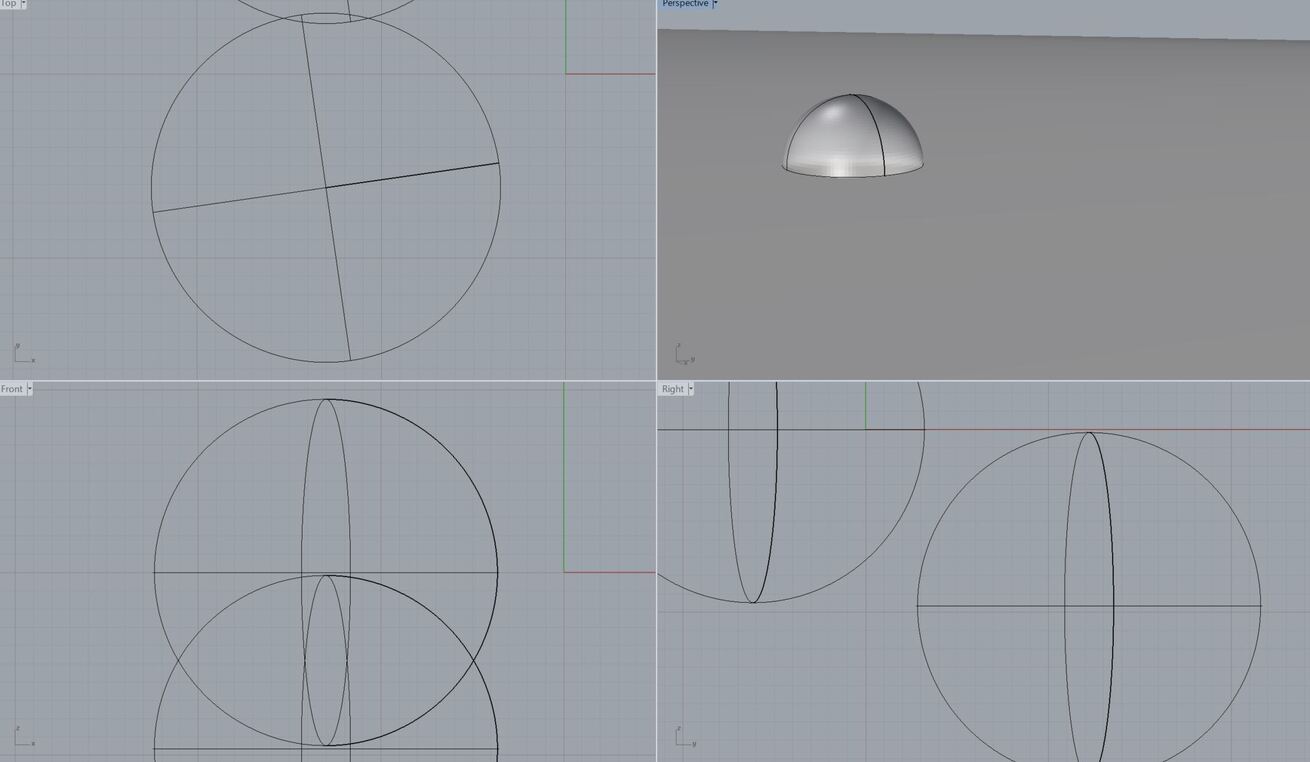Open the Perspective viewport title dropdown menu

click(x=716, y=4)
